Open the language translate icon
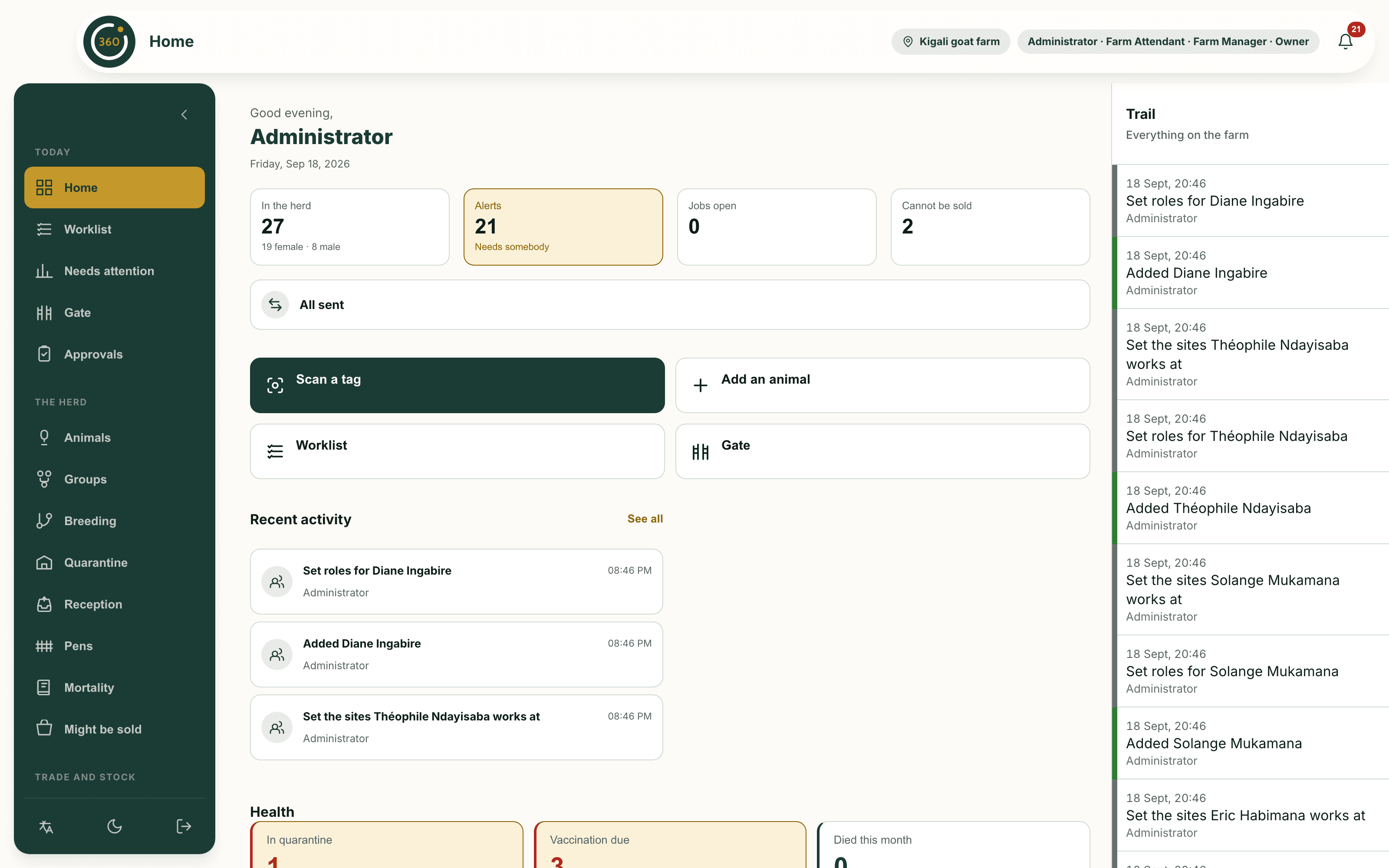1389x868 pixels. point(46,827)
